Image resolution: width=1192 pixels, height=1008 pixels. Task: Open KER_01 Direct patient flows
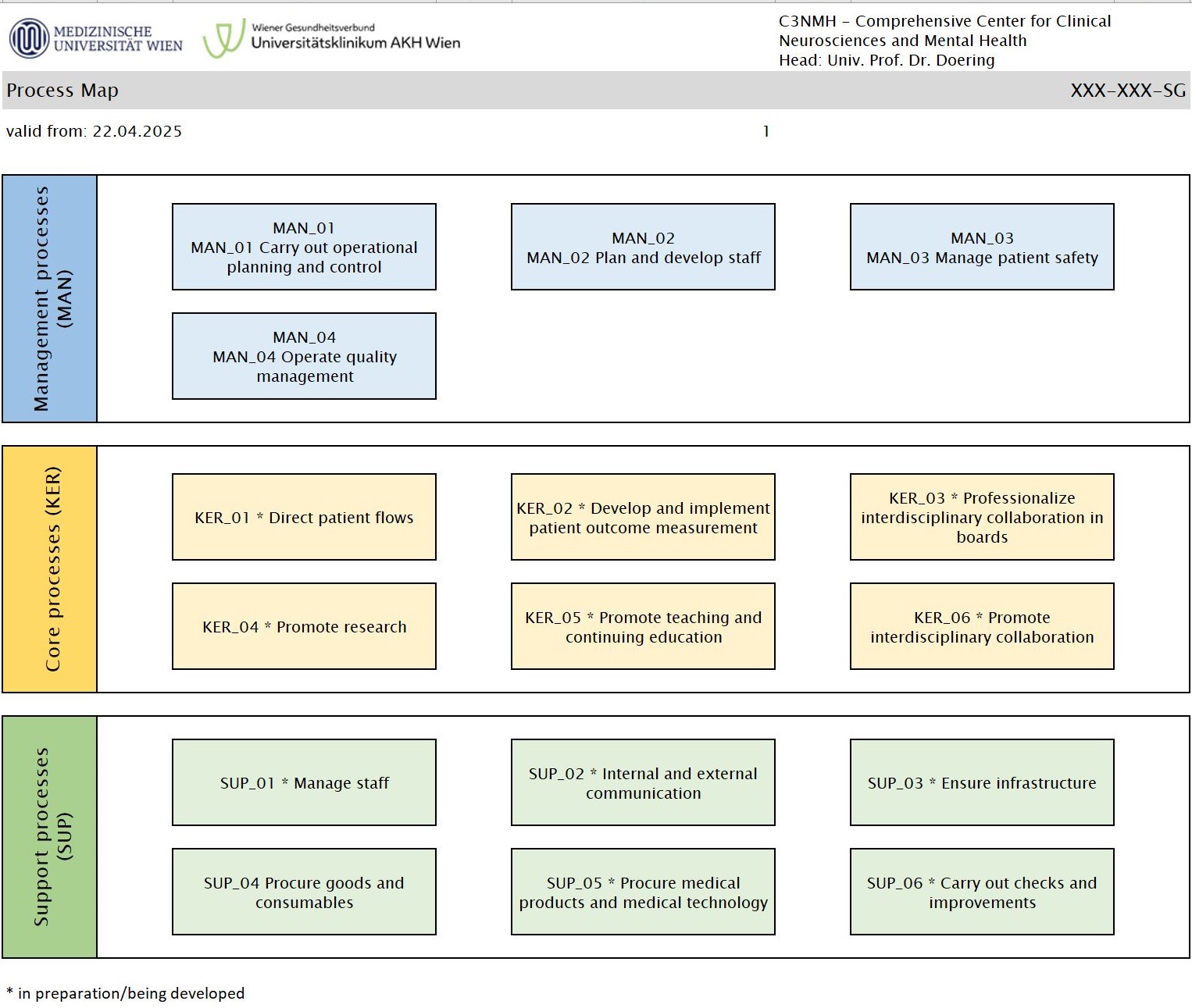tap(304, 517)
